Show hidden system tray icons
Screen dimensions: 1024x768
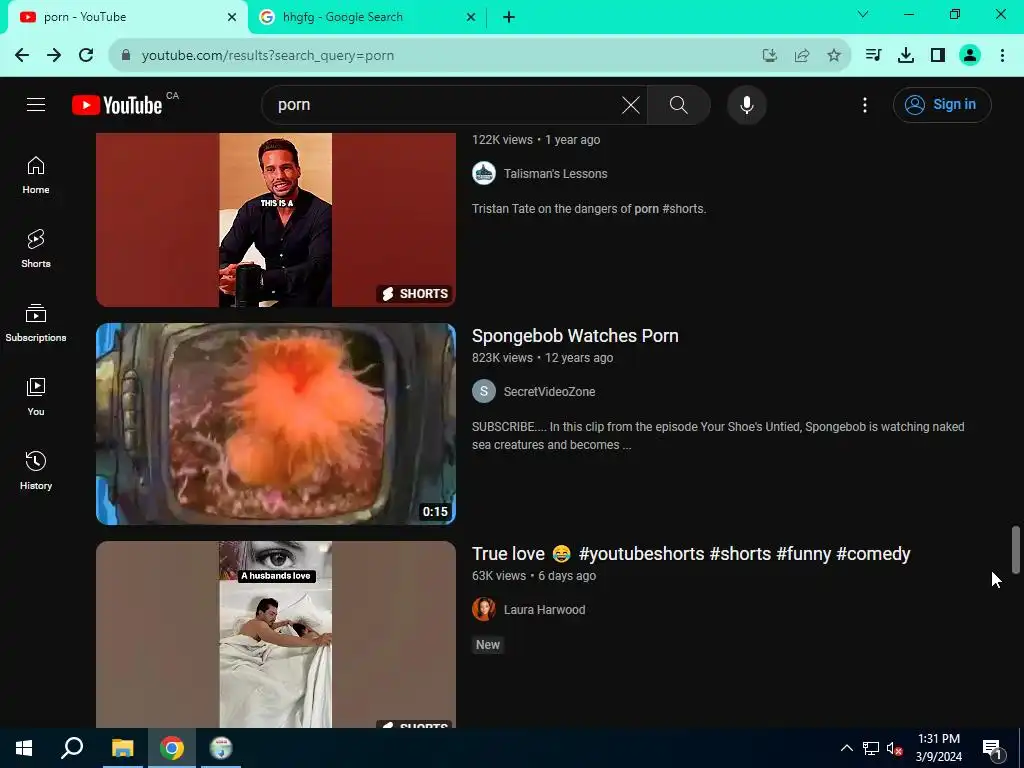(x=846, y=748)
